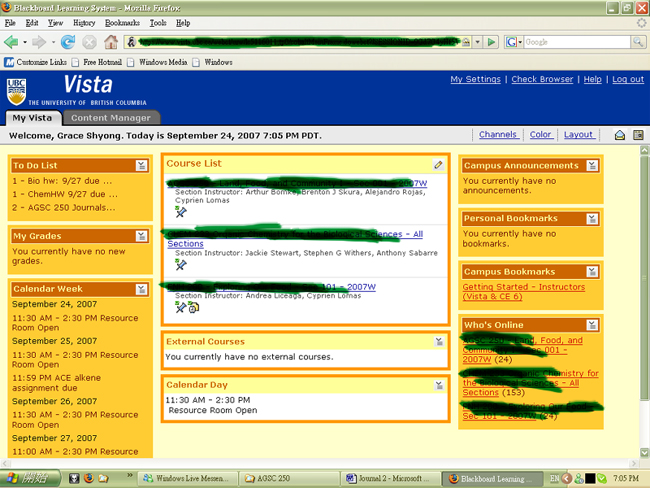Open the Google search engine selector
This screenshot has width=650, height=488.
pos(514,42)
